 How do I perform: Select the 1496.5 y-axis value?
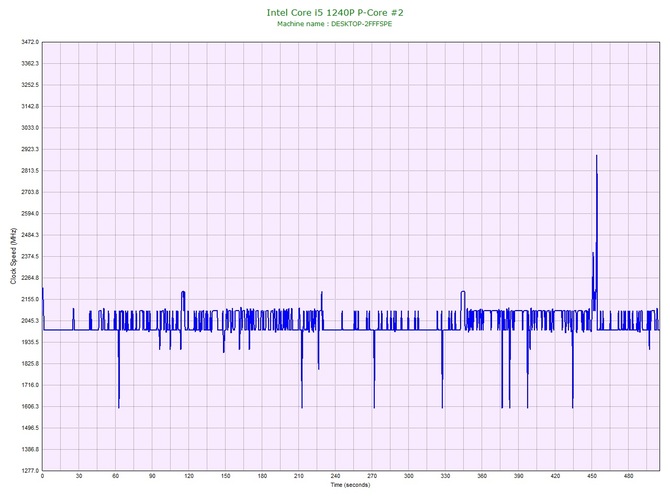pos(30,428)
